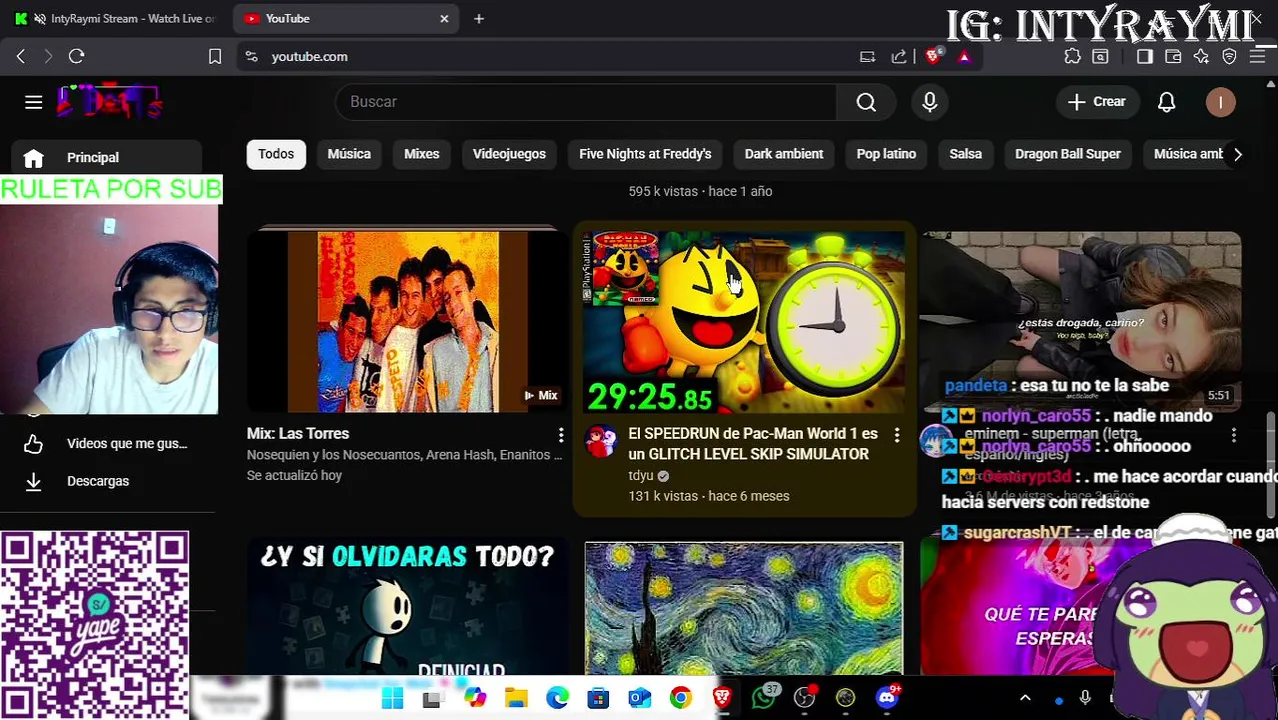This screenshot has width=1278, height=720.
Task: Select the Mixes filter chip
Action: coord(421,154)
